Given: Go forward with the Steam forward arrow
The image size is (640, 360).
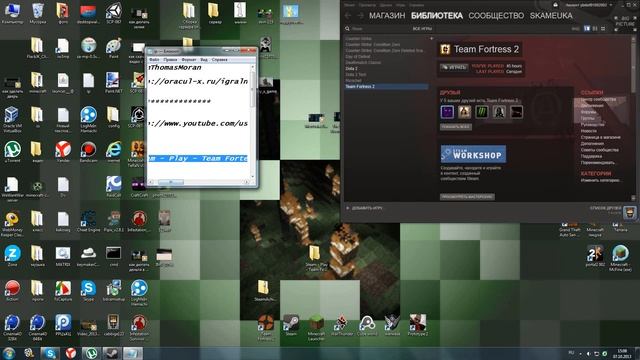Looking at the screenshot, I should [360, 16].
